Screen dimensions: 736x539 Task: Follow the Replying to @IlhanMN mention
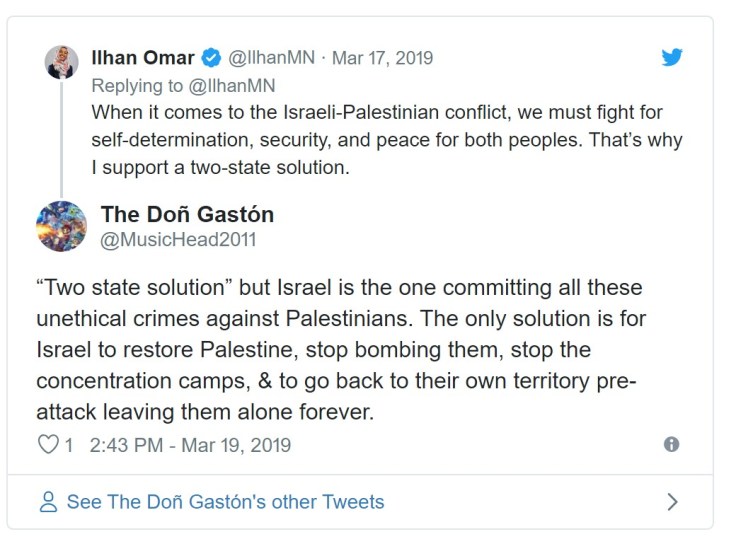[234, 85]
